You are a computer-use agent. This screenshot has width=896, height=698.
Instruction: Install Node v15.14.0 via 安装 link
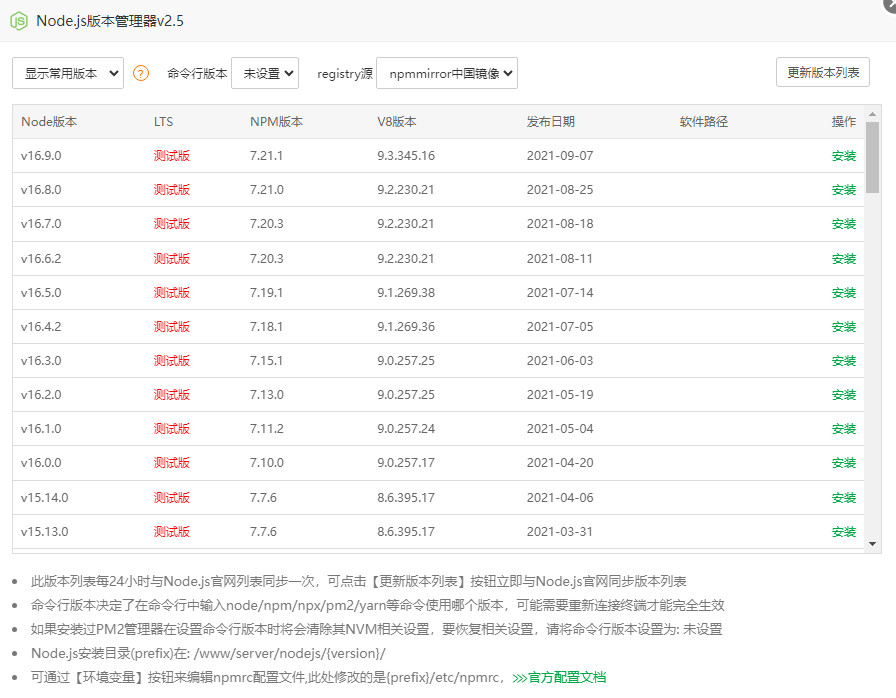coord(843,498)
